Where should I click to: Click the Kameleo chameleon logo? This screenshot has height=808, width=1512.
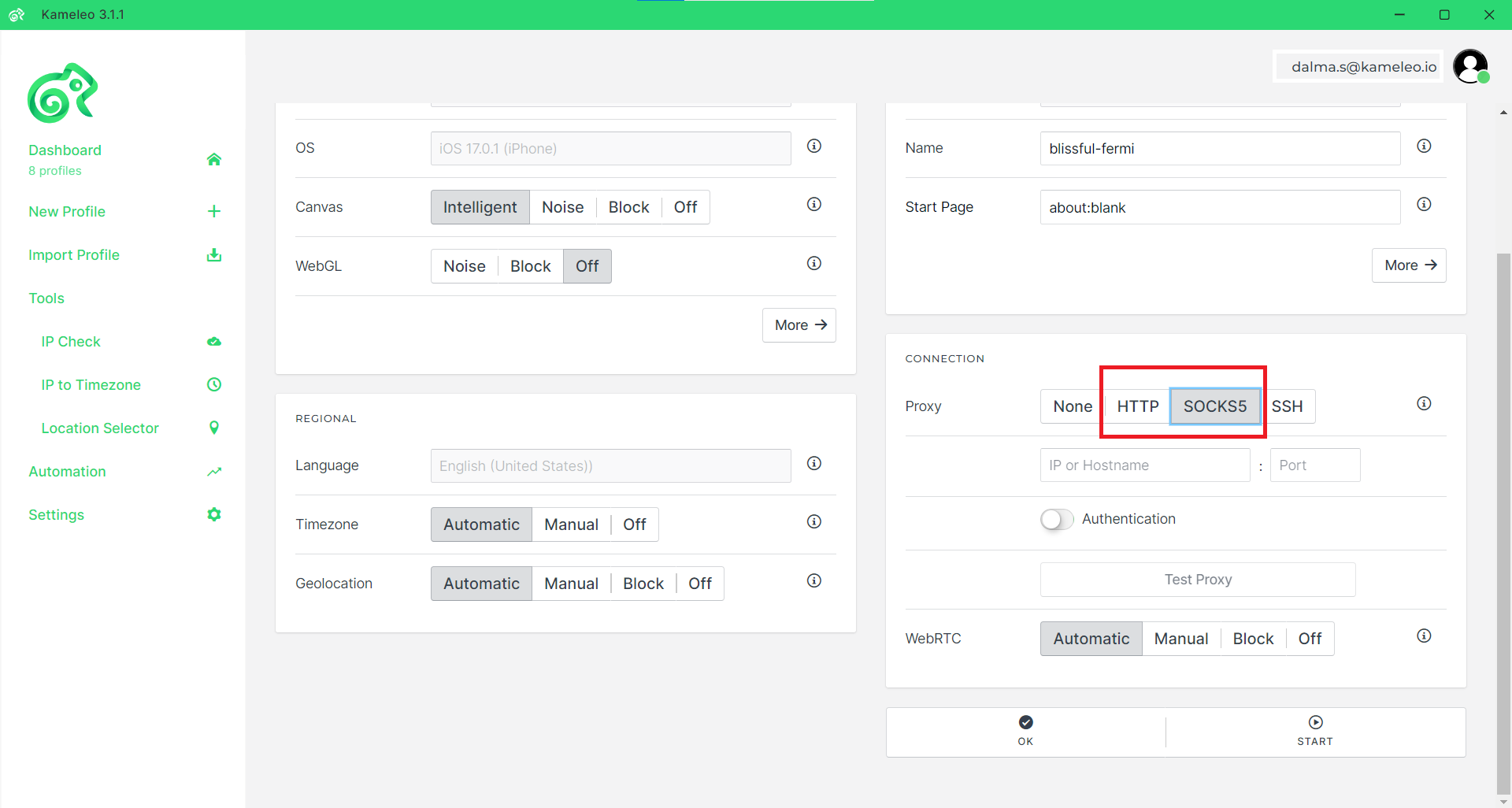point(62,93)
